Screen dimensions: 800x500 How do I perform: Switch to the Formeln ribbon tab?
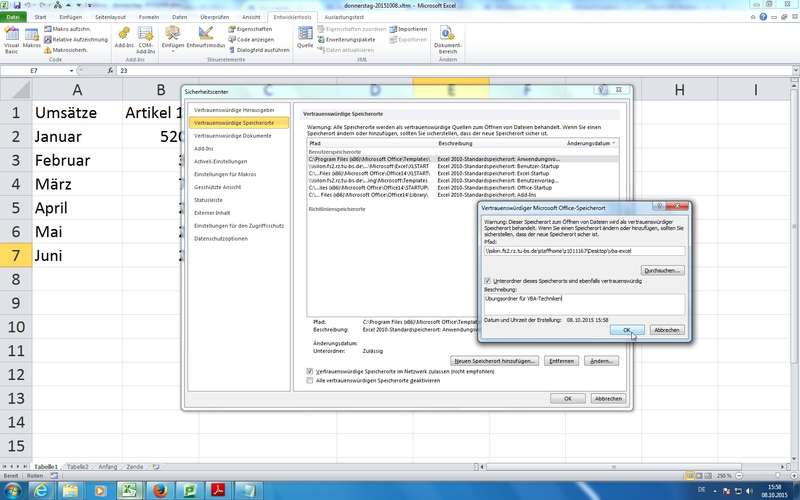[149, 17]
